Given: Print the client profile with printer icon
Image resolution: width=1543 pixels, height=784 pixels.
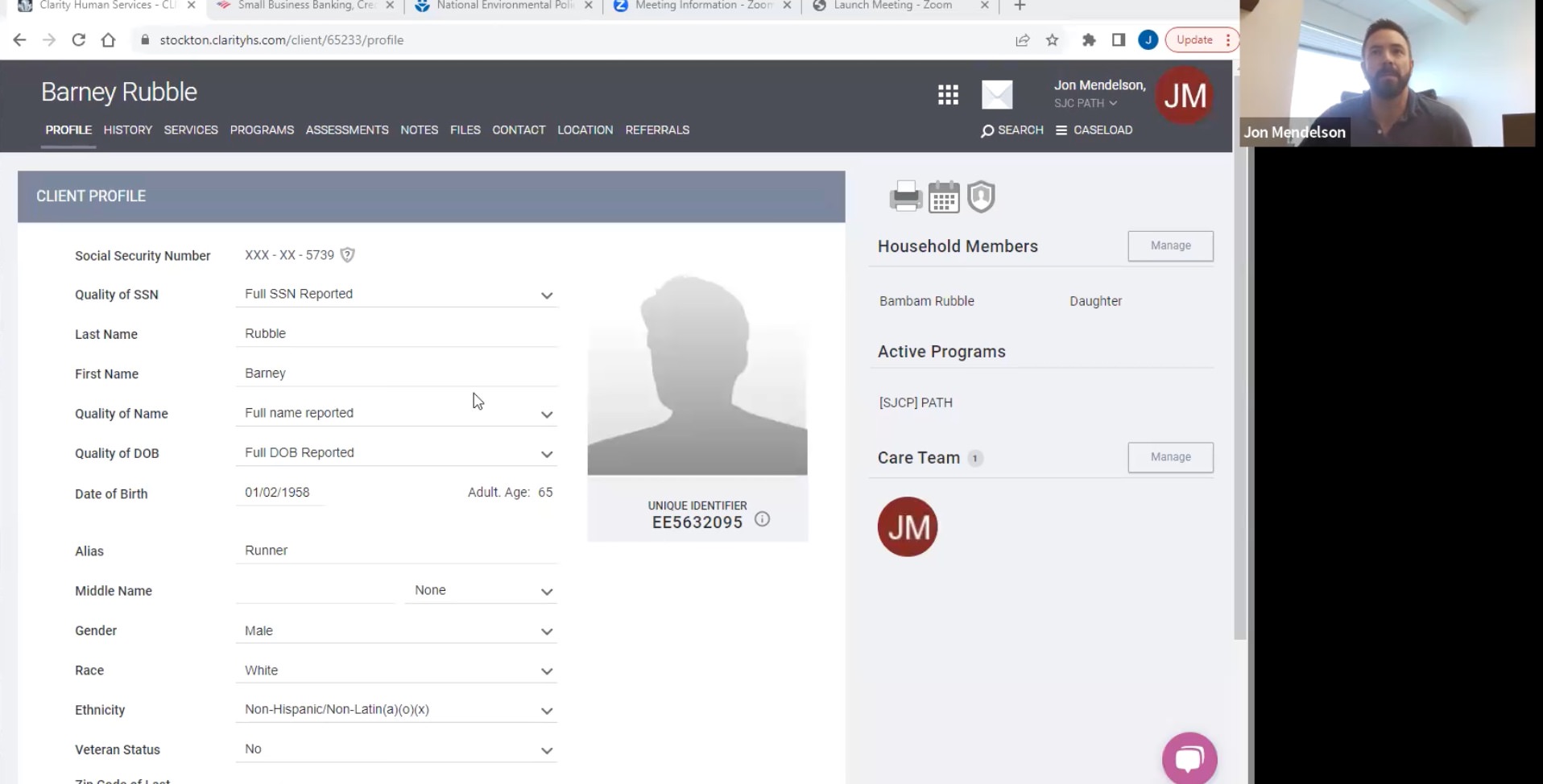Looking at the screenshot, I should tap(905, 196).
